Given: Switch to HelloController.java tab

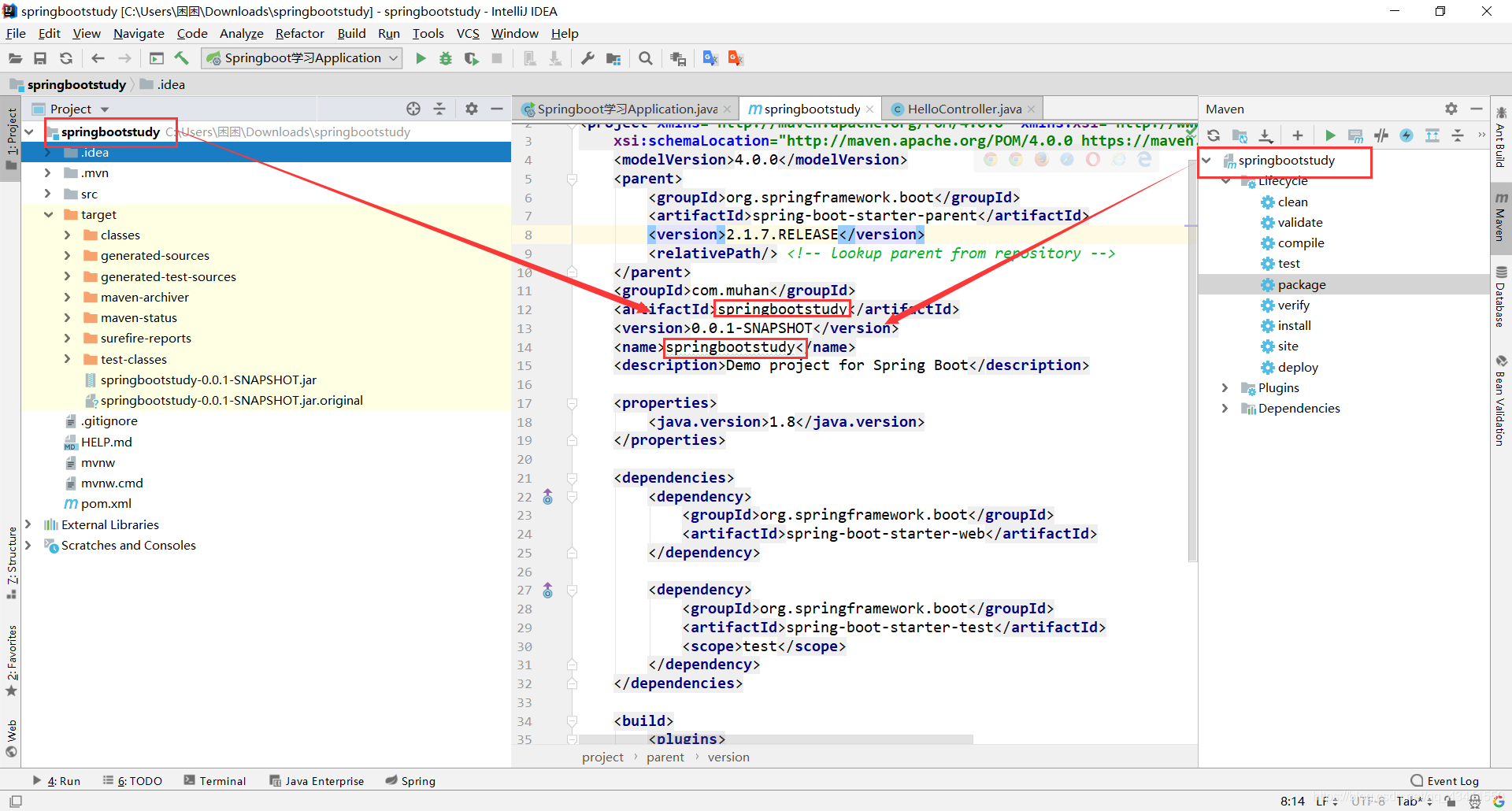Looking at the screenshot, I should coord(964,109).
